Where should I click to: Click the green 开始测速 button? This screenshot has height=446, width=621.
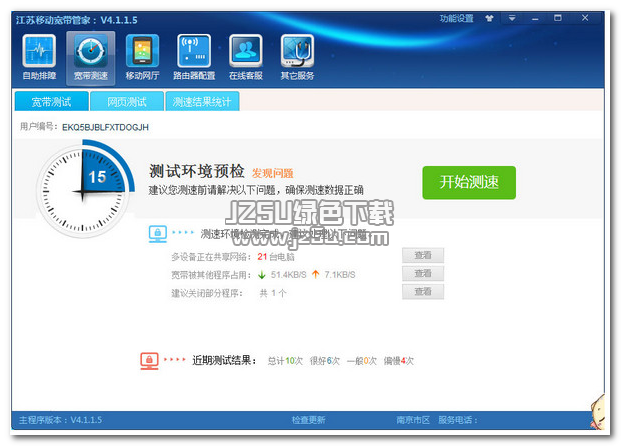(x=469, y=182)
